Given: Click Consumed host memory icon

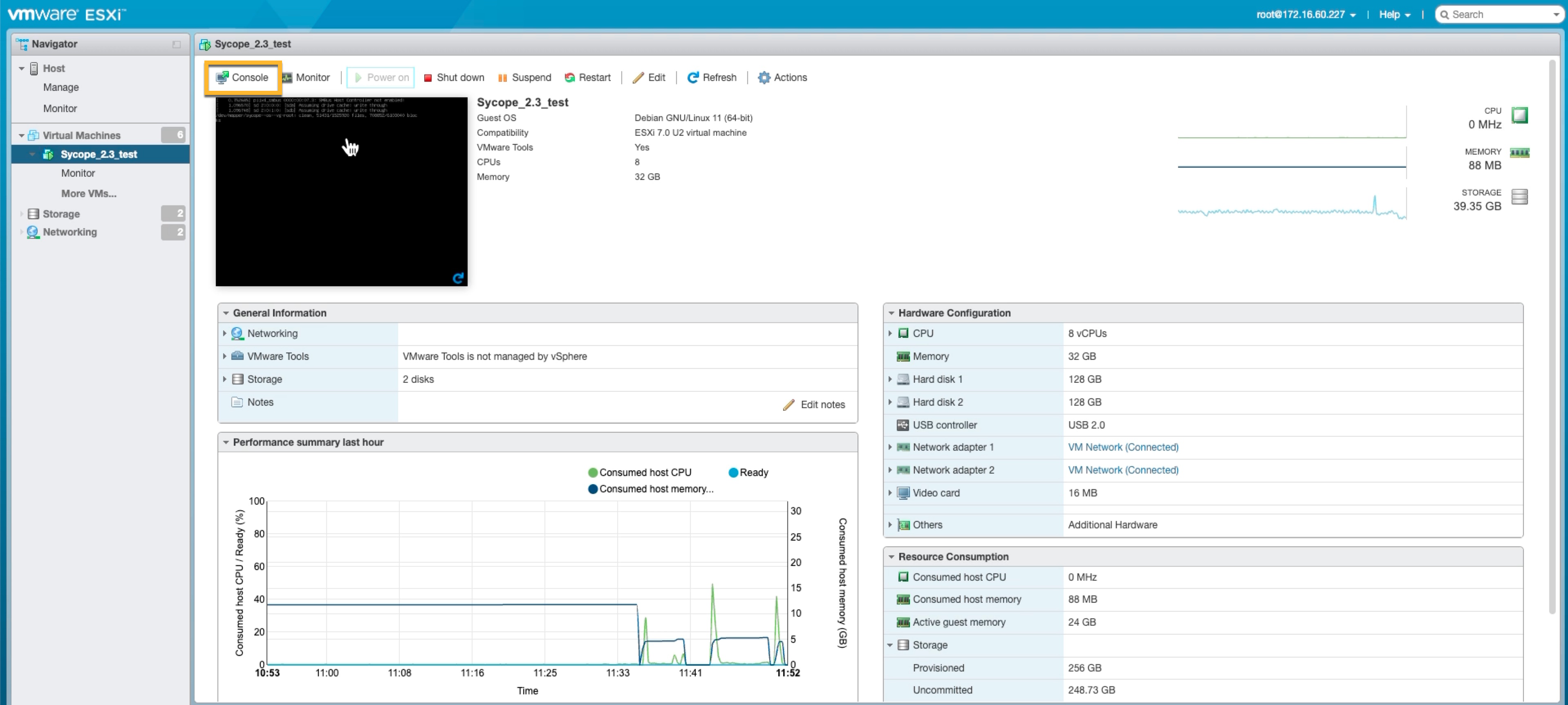Looking at the screenshot, I should (903, 599).
